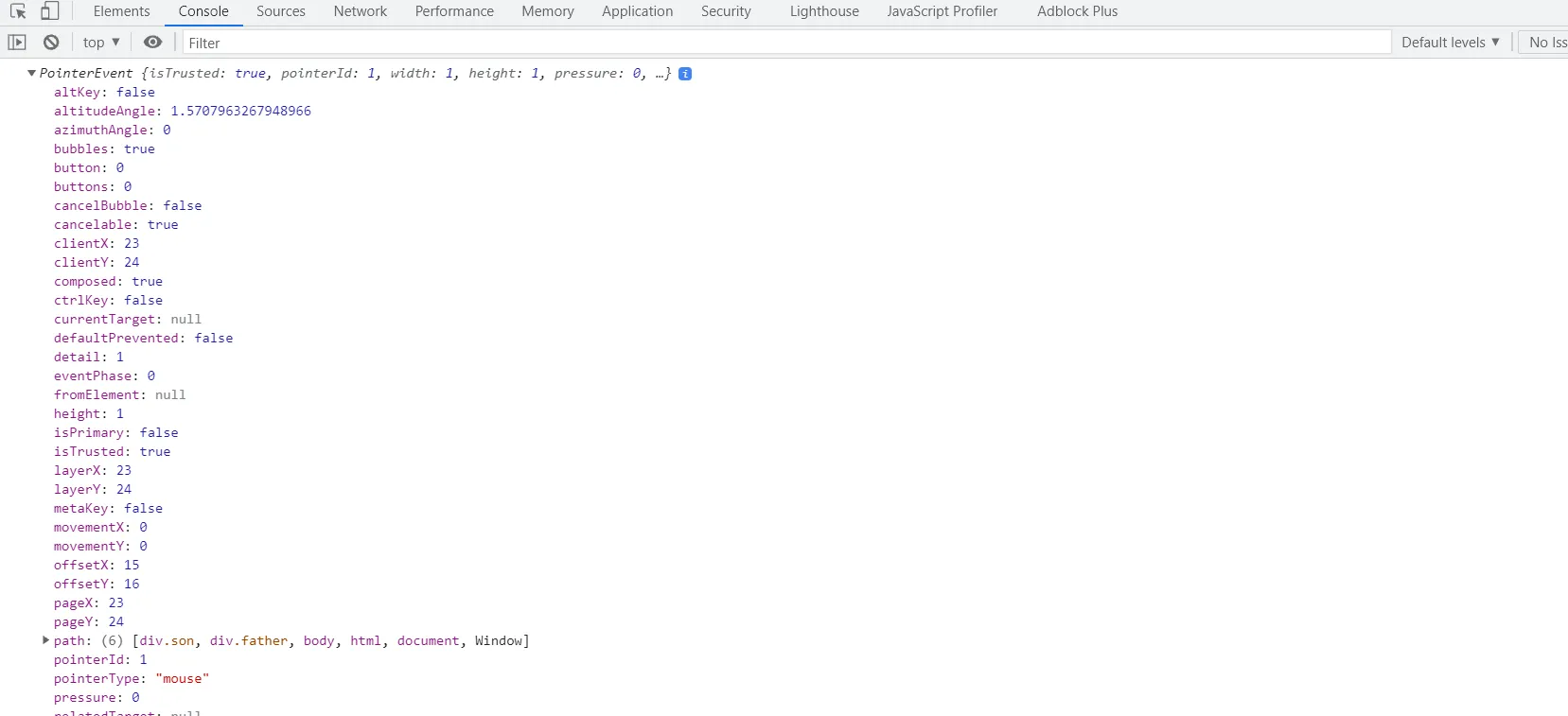The image size is (1568, 716).
Task: Click the blue info badge beside PointerEvent
Action: pyautogui.click(x=685, y=74)
